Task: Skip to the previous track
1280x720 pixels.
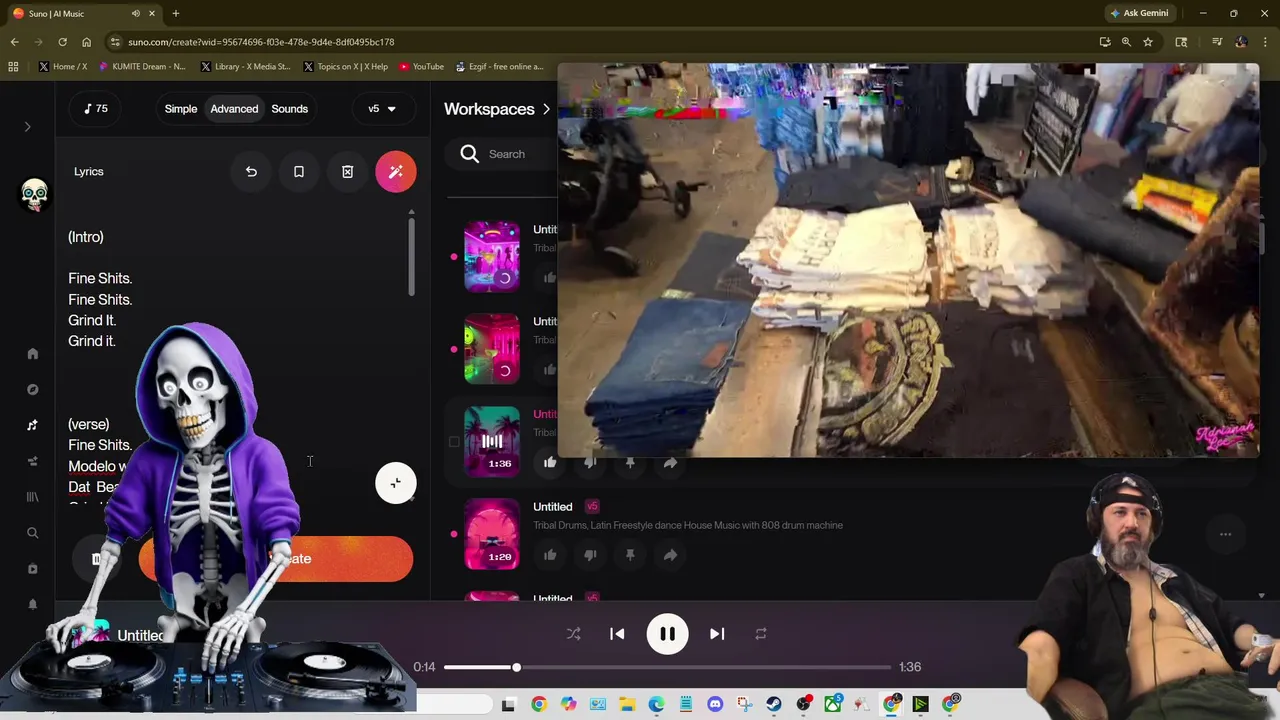Action: pos(617,634)
